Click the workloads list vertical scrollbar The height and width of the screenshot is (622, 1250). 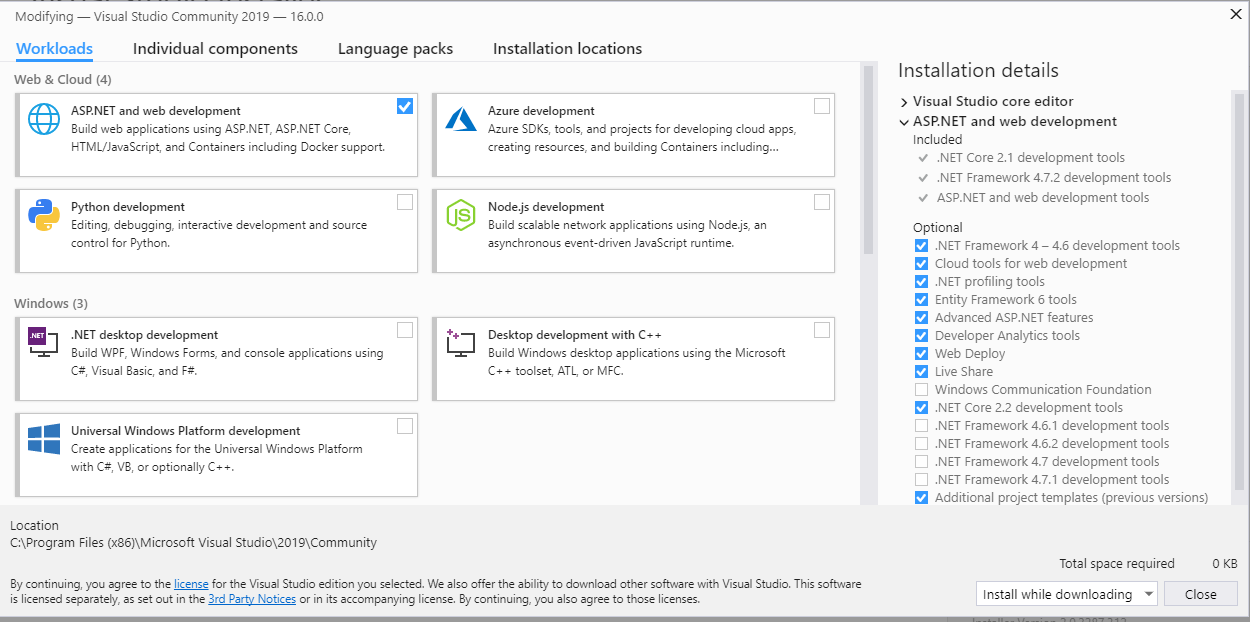coord(868,160)
